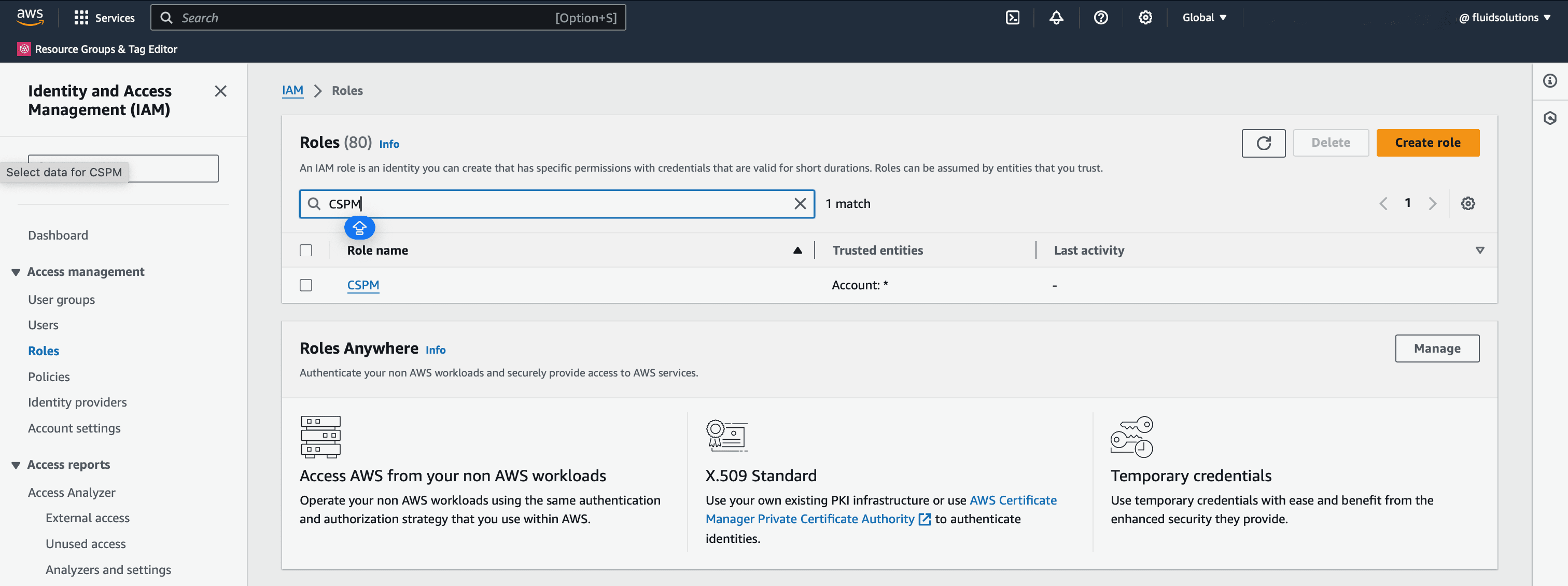Open Info link next to Roles heading
The width and height of the screenshot is (1568, 586).
coord(389,144)
